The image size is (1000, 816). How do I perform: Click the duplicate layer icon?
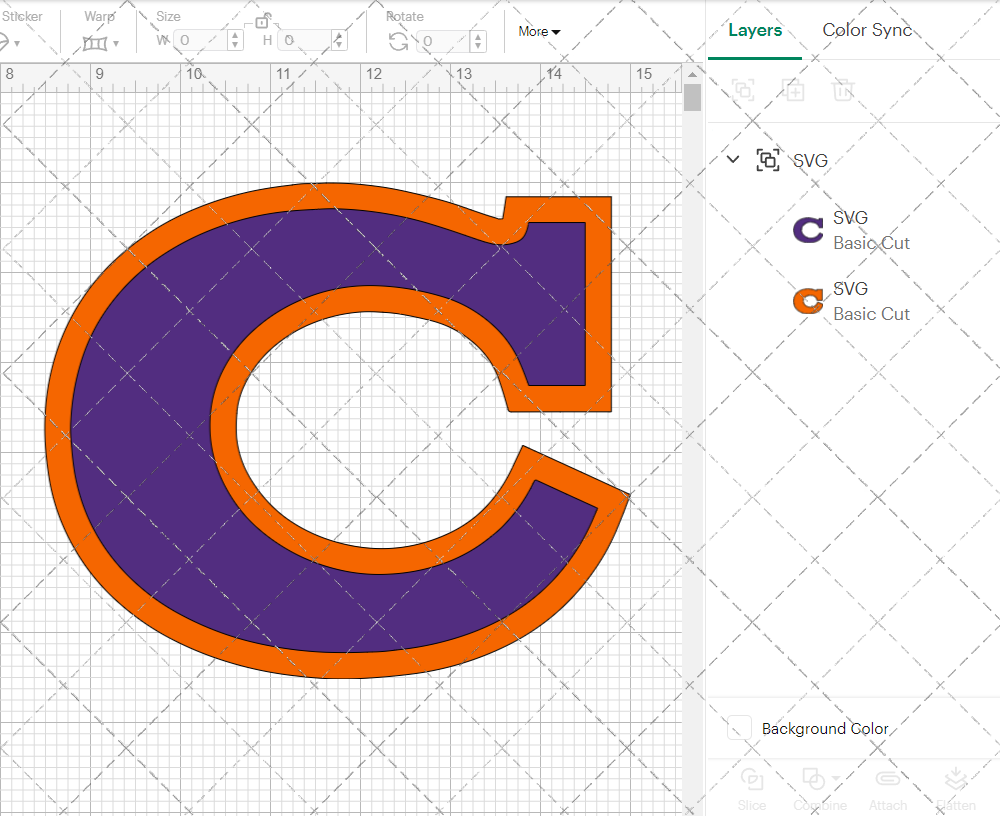pyautogui.click(x=794, y=90)
